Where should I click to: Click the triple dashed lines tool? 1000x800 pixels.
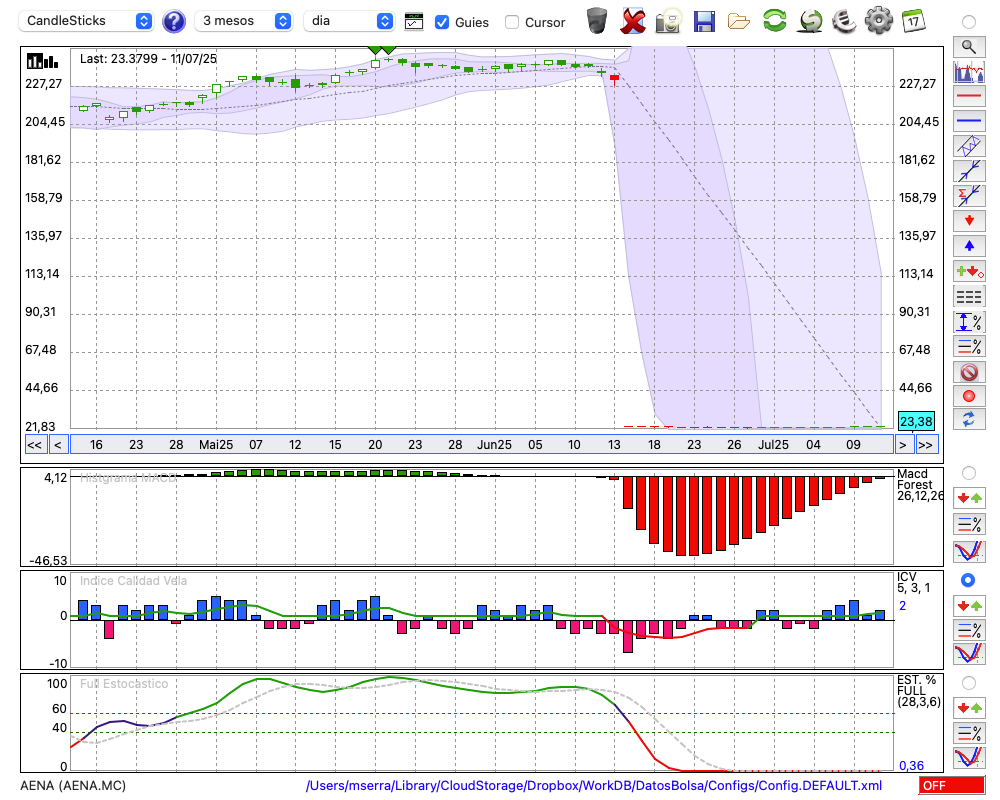tap(969, 296)
